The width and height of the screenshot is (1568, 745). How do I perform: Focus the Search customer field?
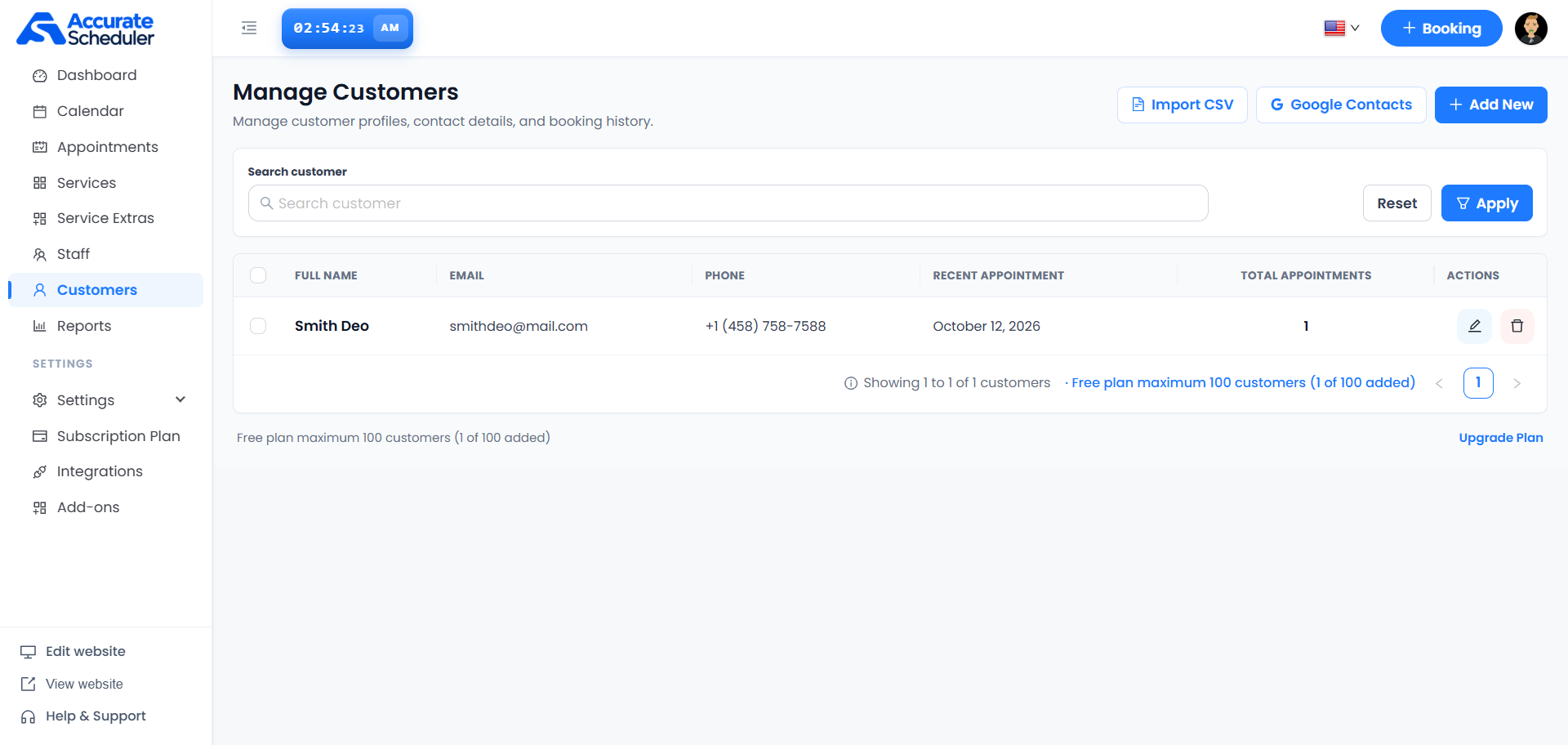click(x=728, y=203)
